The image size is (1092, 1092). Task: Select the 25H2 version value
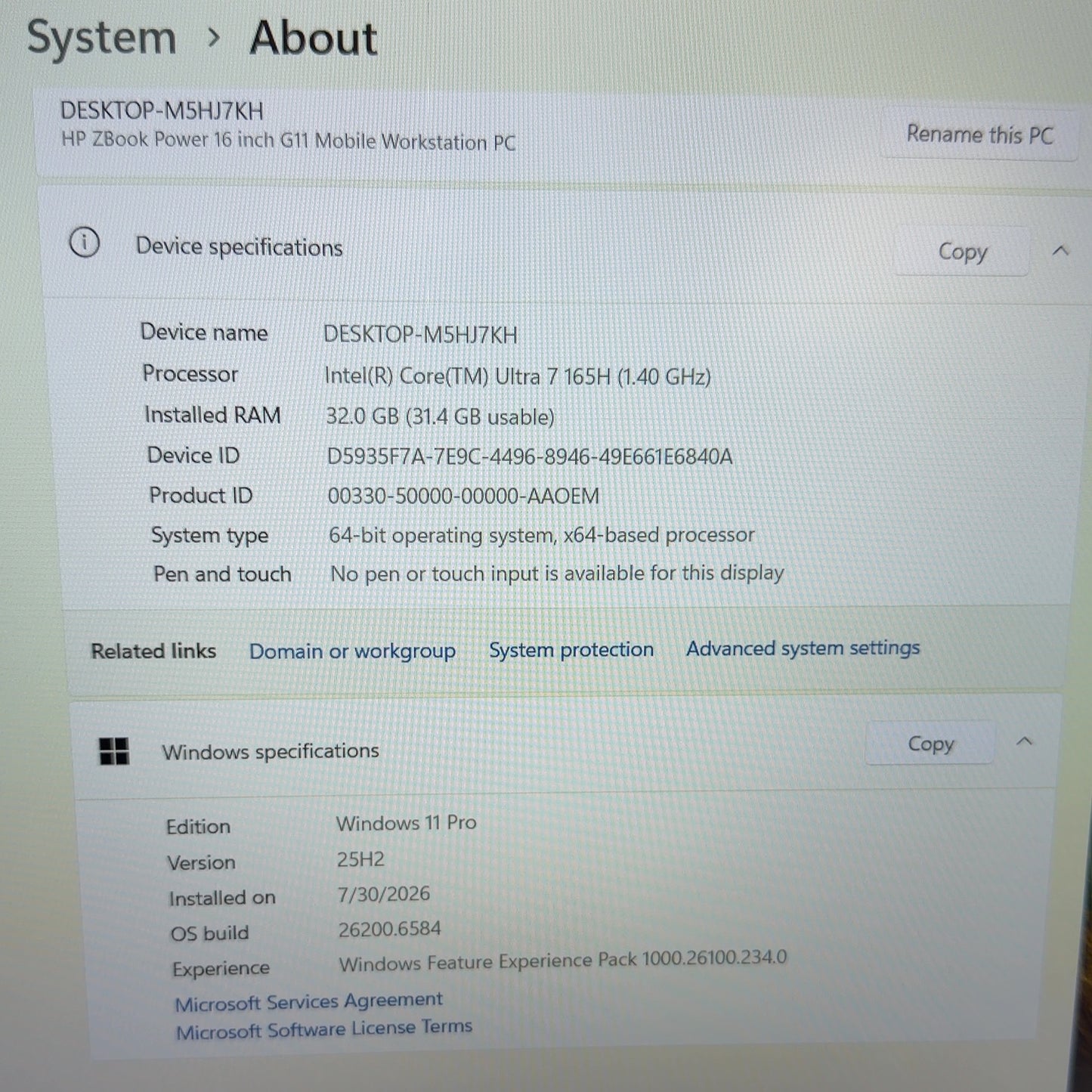[360, 859]
